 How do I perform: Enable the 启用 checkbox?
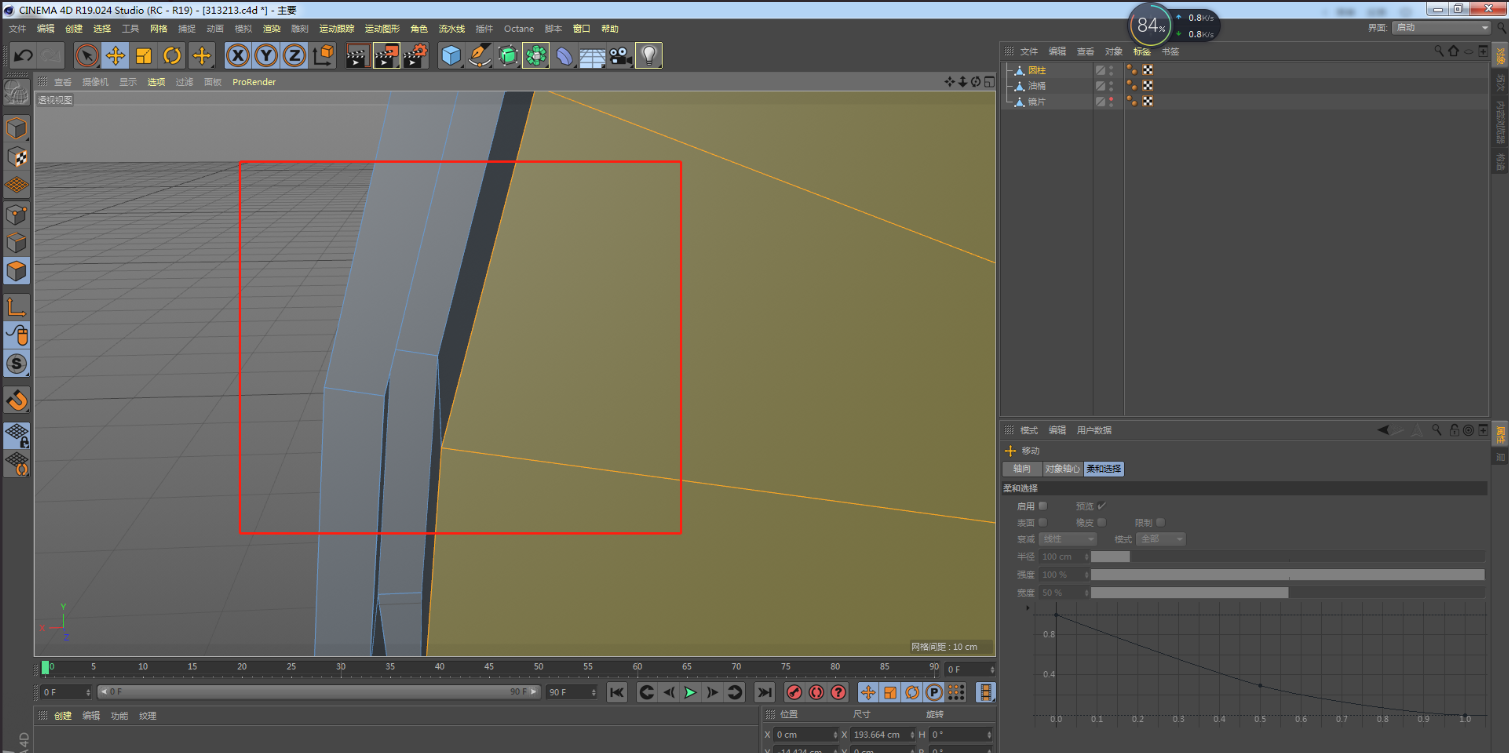tap(1042, 506)
